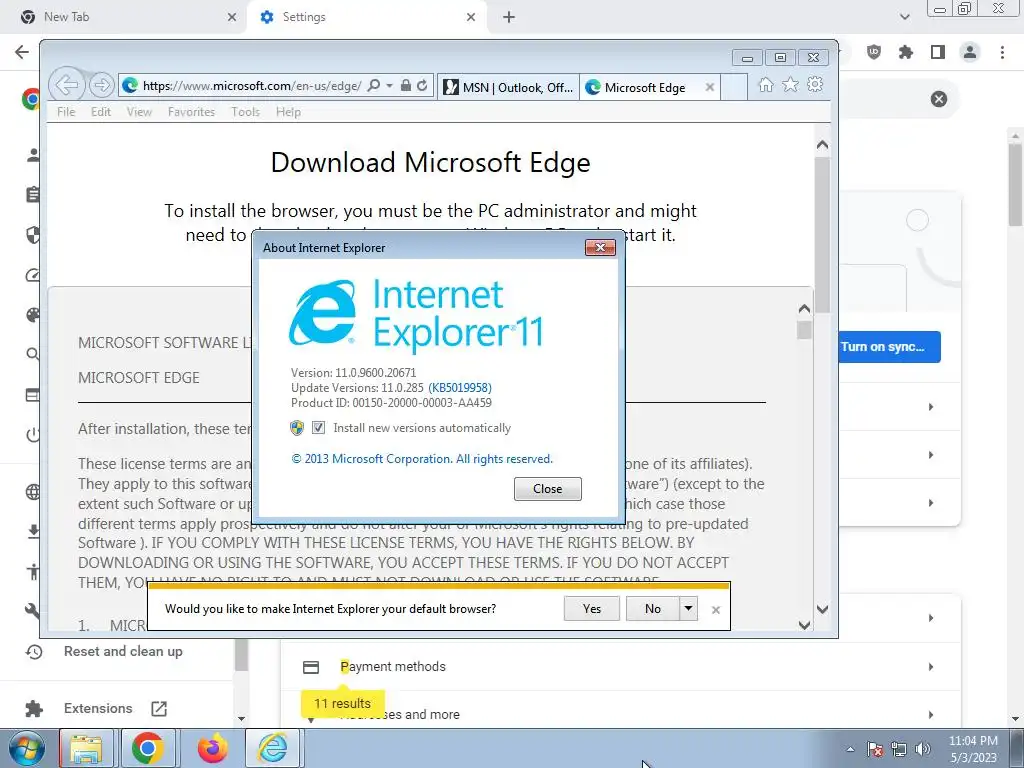Refresh the page in Internet Explorer

[x=422, y=86]
